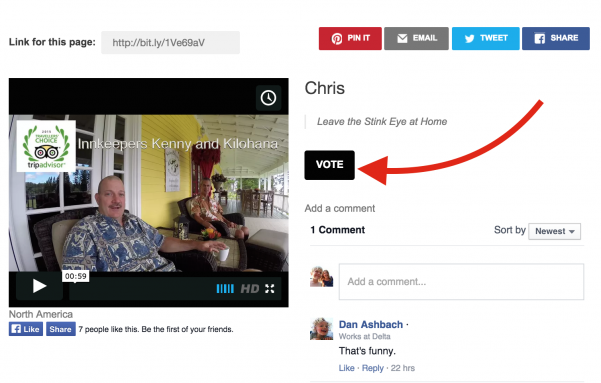601x383 pixels.
Task: Click the Add a comment text field
Action: click(461, 281)
